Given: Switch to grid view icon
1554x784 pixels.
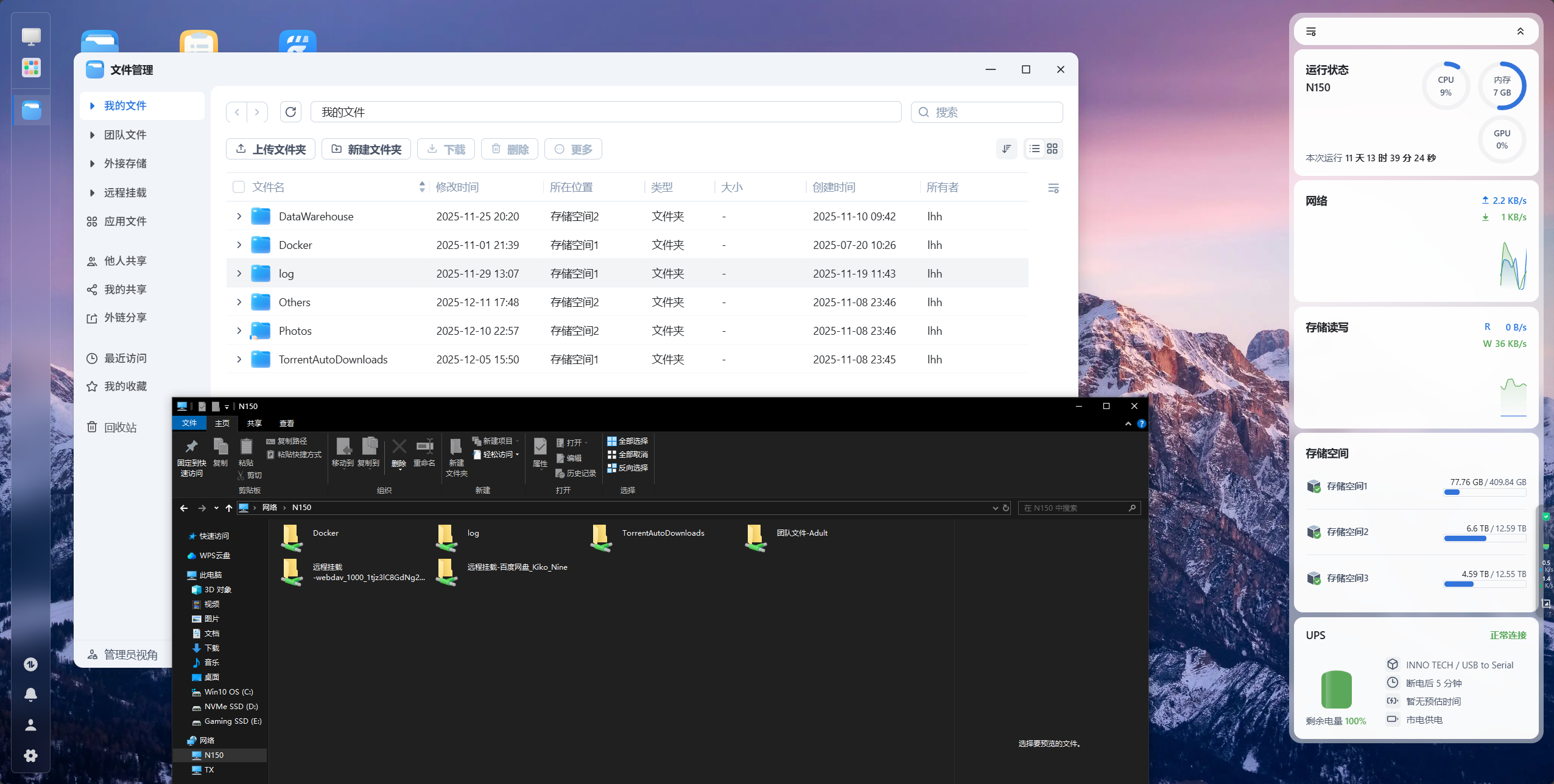Looking at the screenshot, I should (x=1052, y=149).
